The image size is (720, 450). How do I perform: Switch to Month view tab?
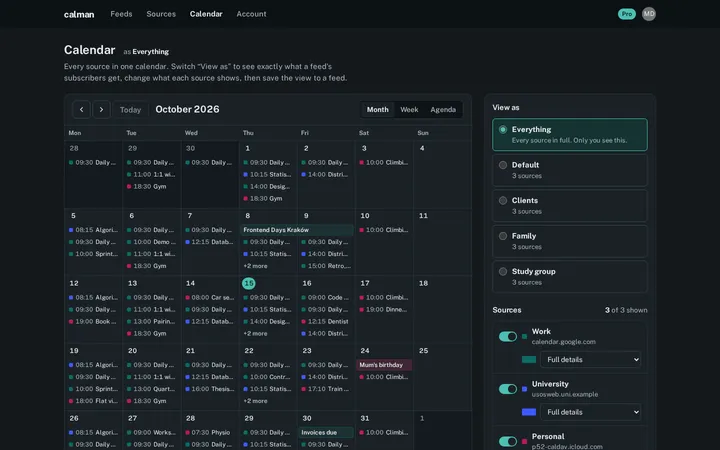click(377, 109)
